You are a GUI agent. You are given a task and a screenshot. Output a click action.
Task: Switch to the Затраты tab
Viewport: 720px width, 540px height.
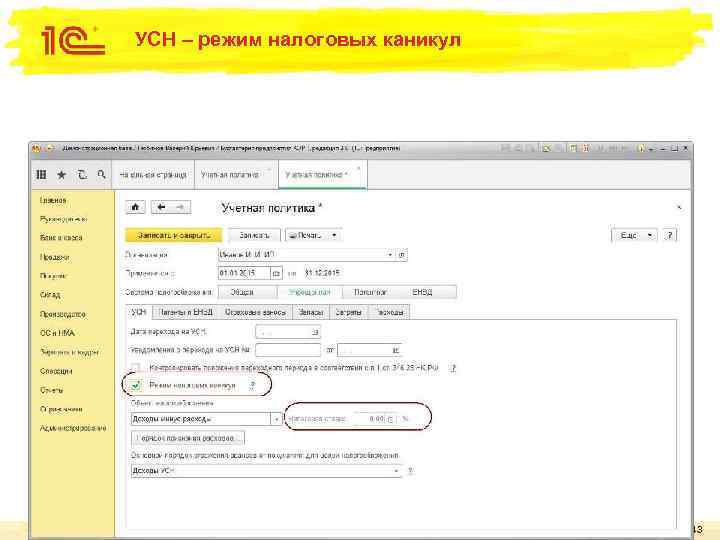[348, 312]
